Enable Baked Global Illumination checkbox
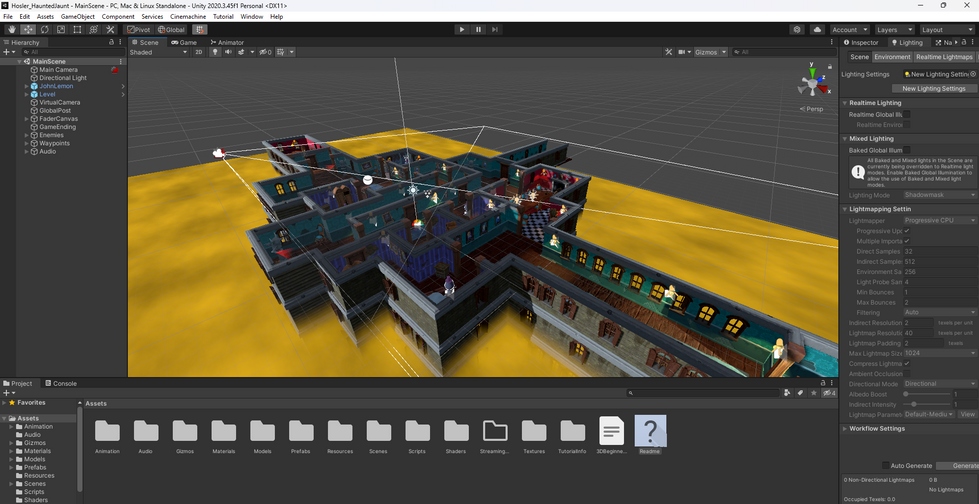 (x=907, y=150)
